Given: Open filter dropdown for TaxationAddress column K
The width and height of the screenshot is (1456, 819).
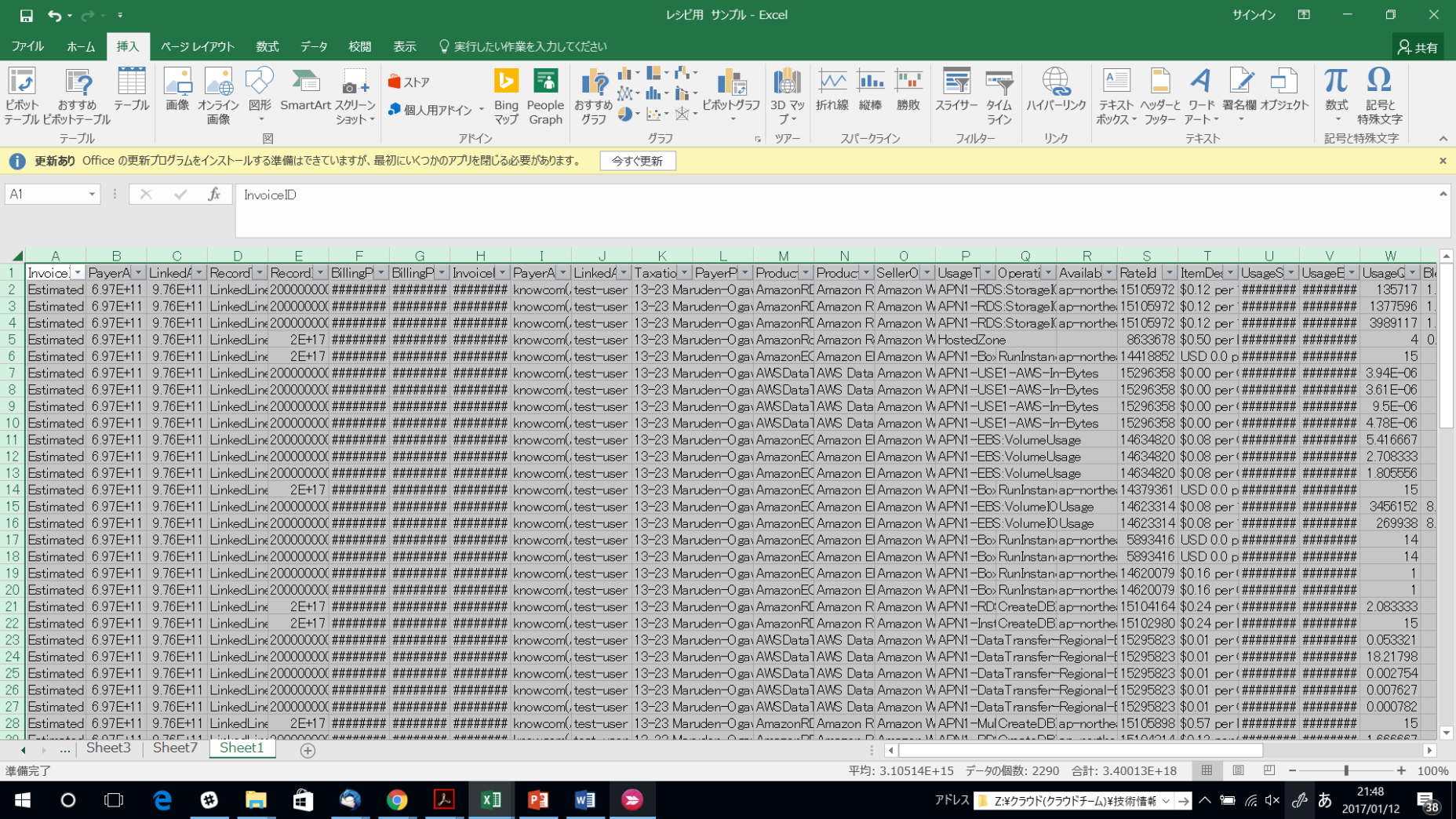Looking at the screenshot, I should point(684,272).
